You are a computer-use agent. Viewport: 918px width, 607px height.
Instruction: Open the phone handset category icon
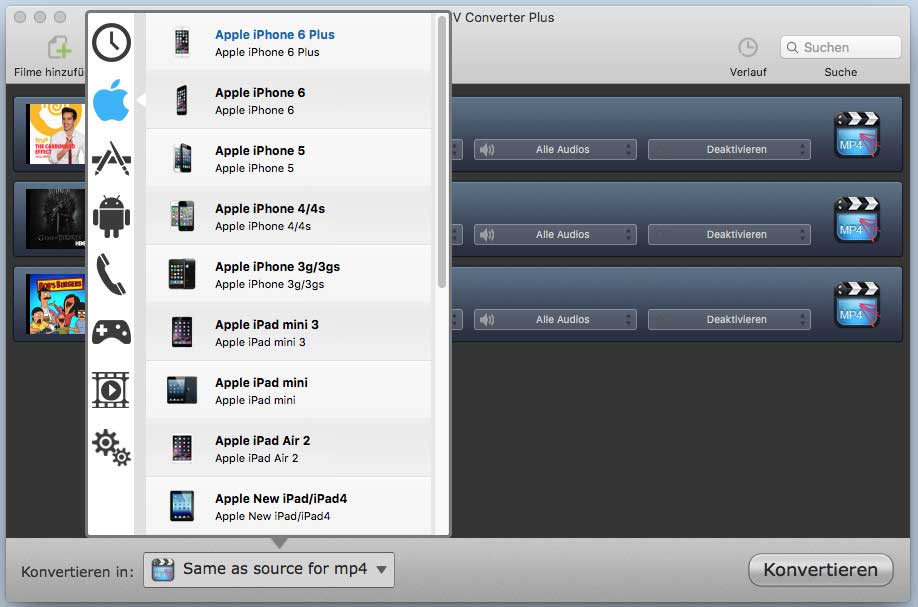(111, 274)
